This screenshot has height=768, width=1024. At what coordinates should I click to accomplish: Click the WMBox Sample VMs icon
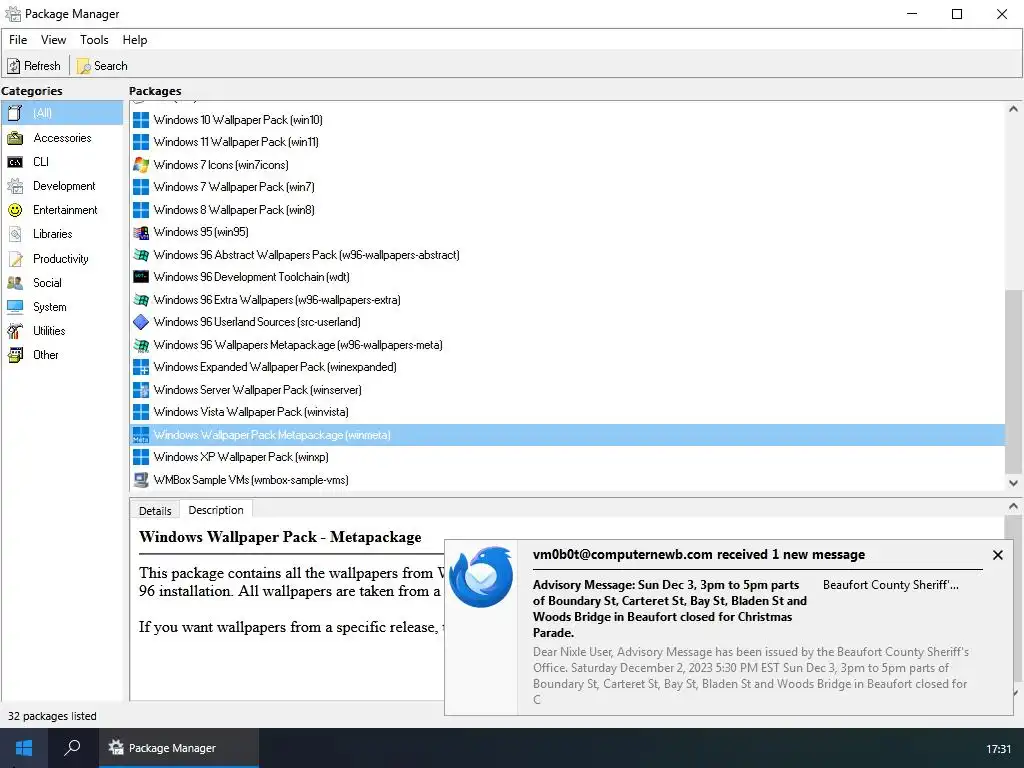[141, 480]
